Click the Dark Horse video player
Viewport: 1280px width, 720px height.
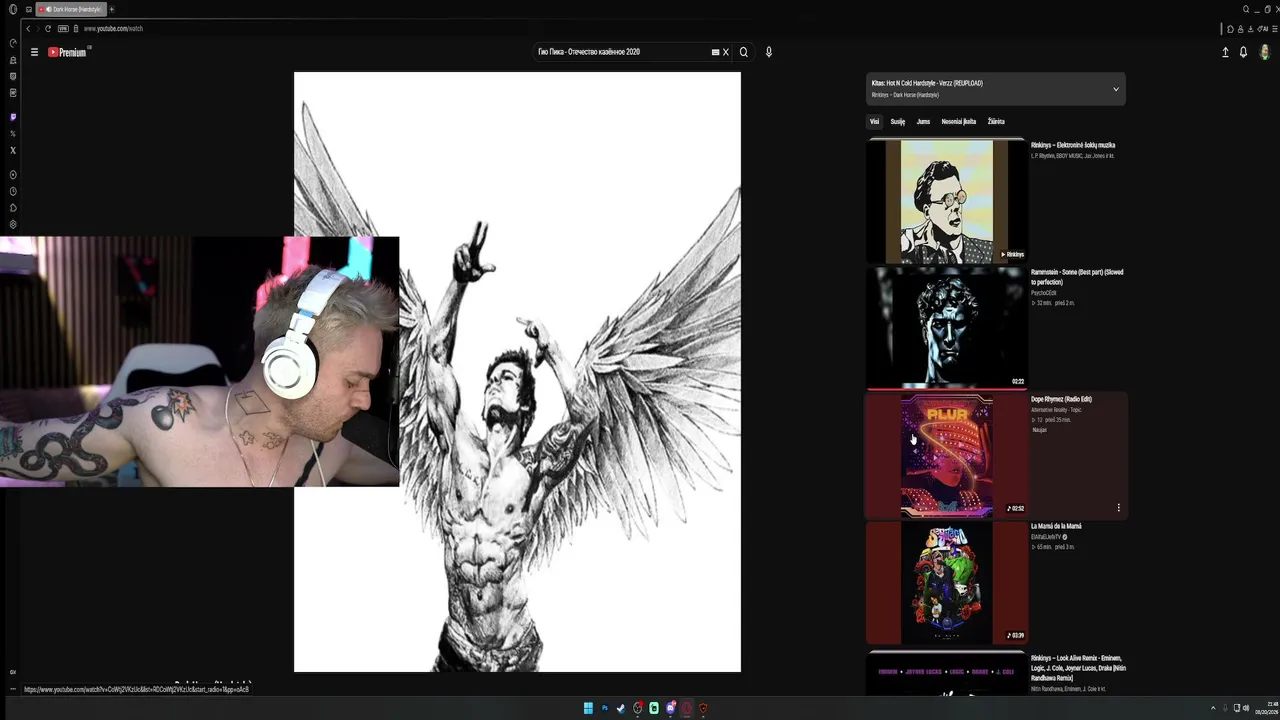pos(517,372)
